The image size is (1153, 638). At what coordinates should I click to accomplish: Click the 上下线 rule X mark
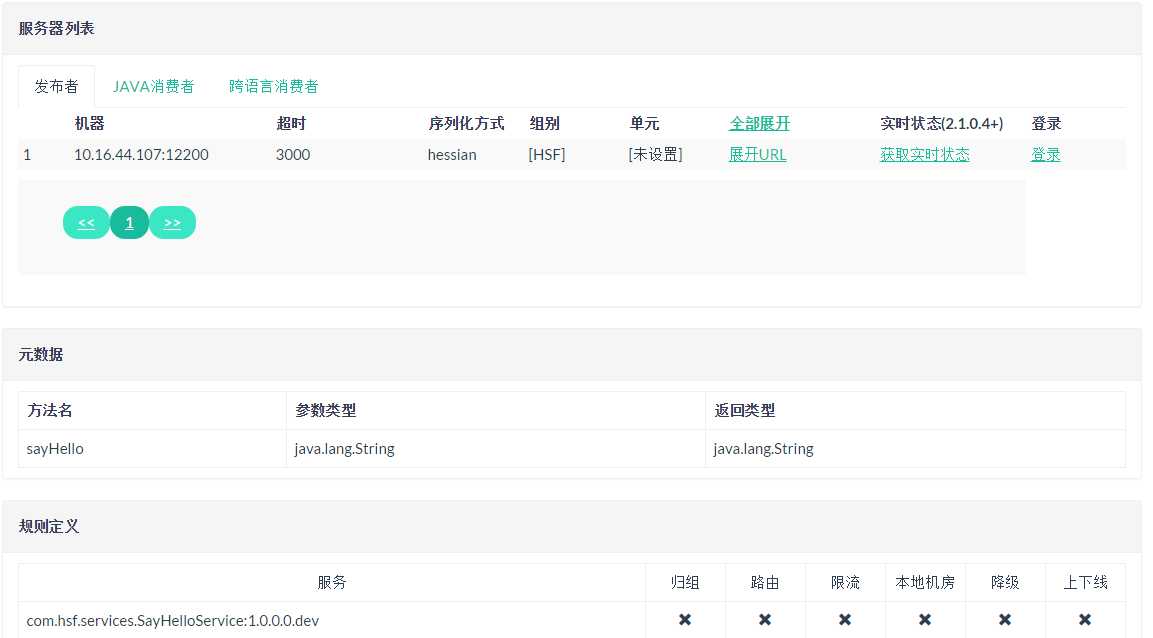(1084, 620)
